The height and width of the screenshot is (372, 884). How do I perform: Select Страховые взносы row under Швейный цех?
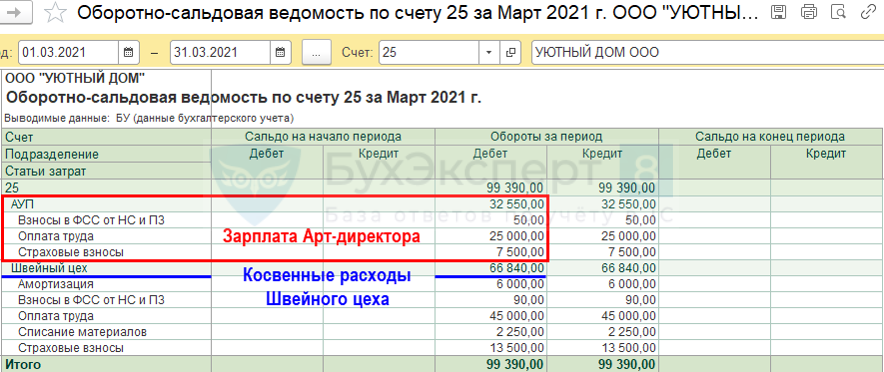(x=442, y=348)
